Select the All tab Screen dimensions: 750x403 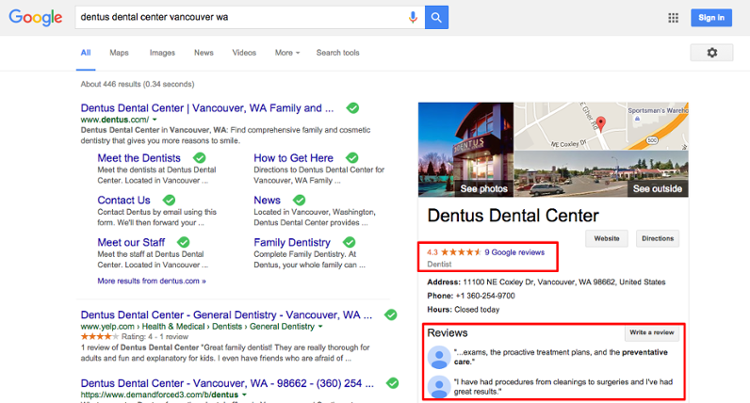(x=86, y=53)
